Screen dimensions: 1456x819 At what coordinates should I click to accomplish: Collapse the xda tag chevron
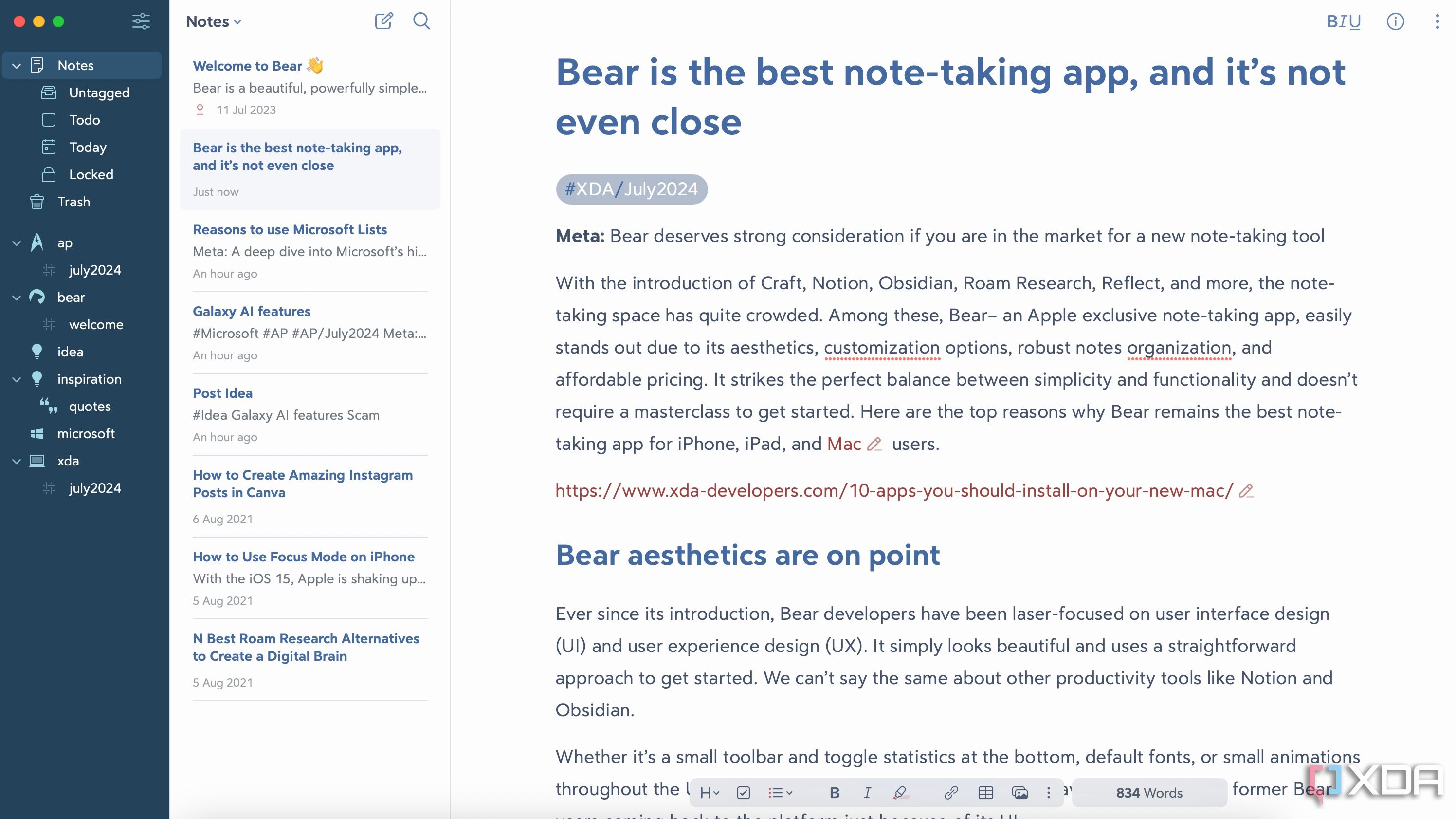click(x=17, y=462)
